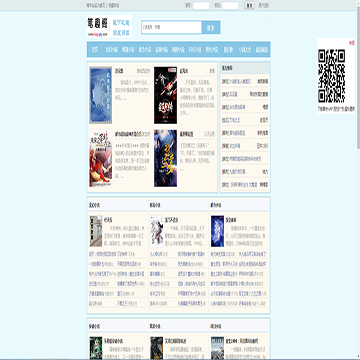360x360 pixels.
Task: Click the user registration link in top bar
Action: tap(263, 6)
